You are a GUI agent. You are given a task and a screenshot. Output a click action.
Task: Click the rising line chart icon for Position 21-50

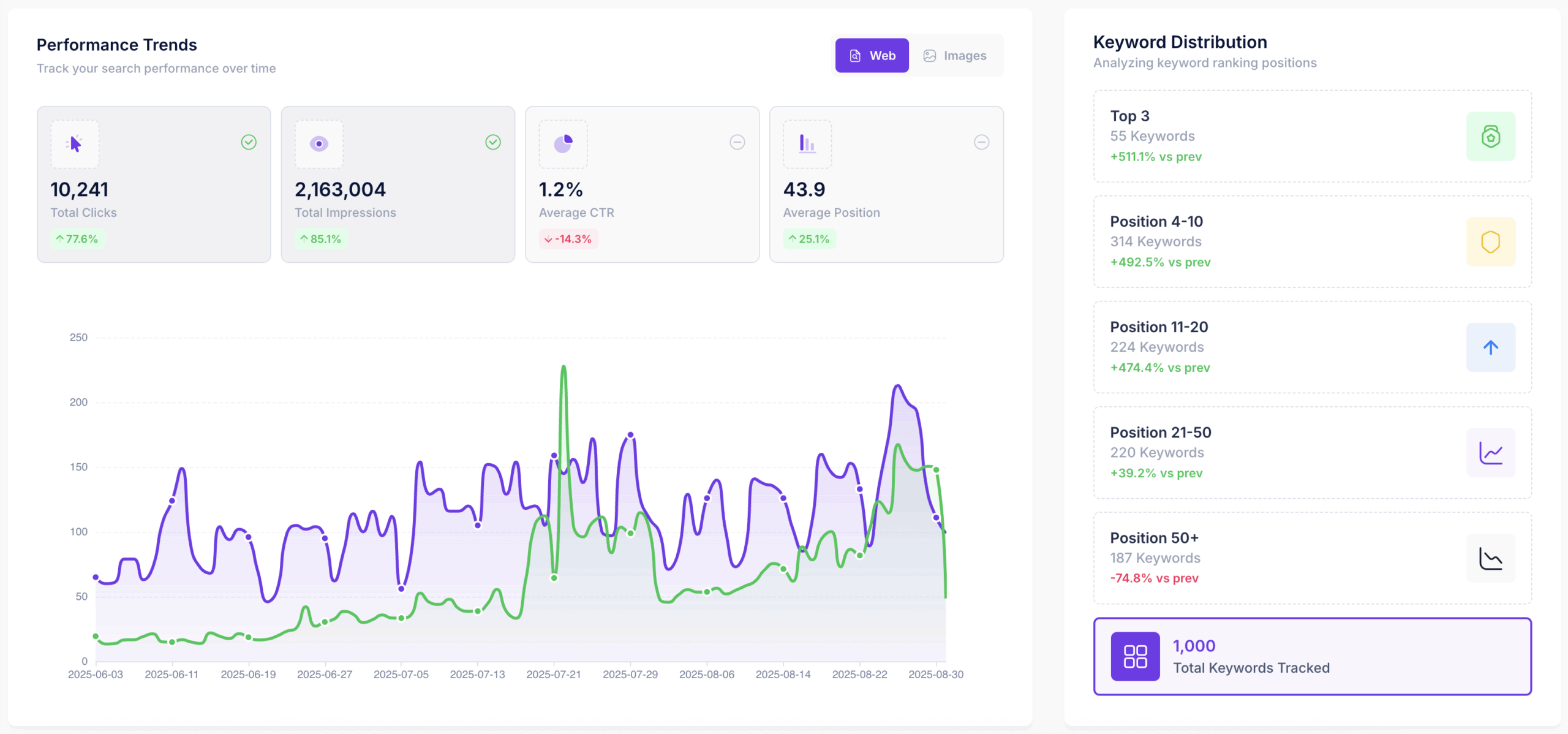pyautogui.click(x=1490, y=453)
